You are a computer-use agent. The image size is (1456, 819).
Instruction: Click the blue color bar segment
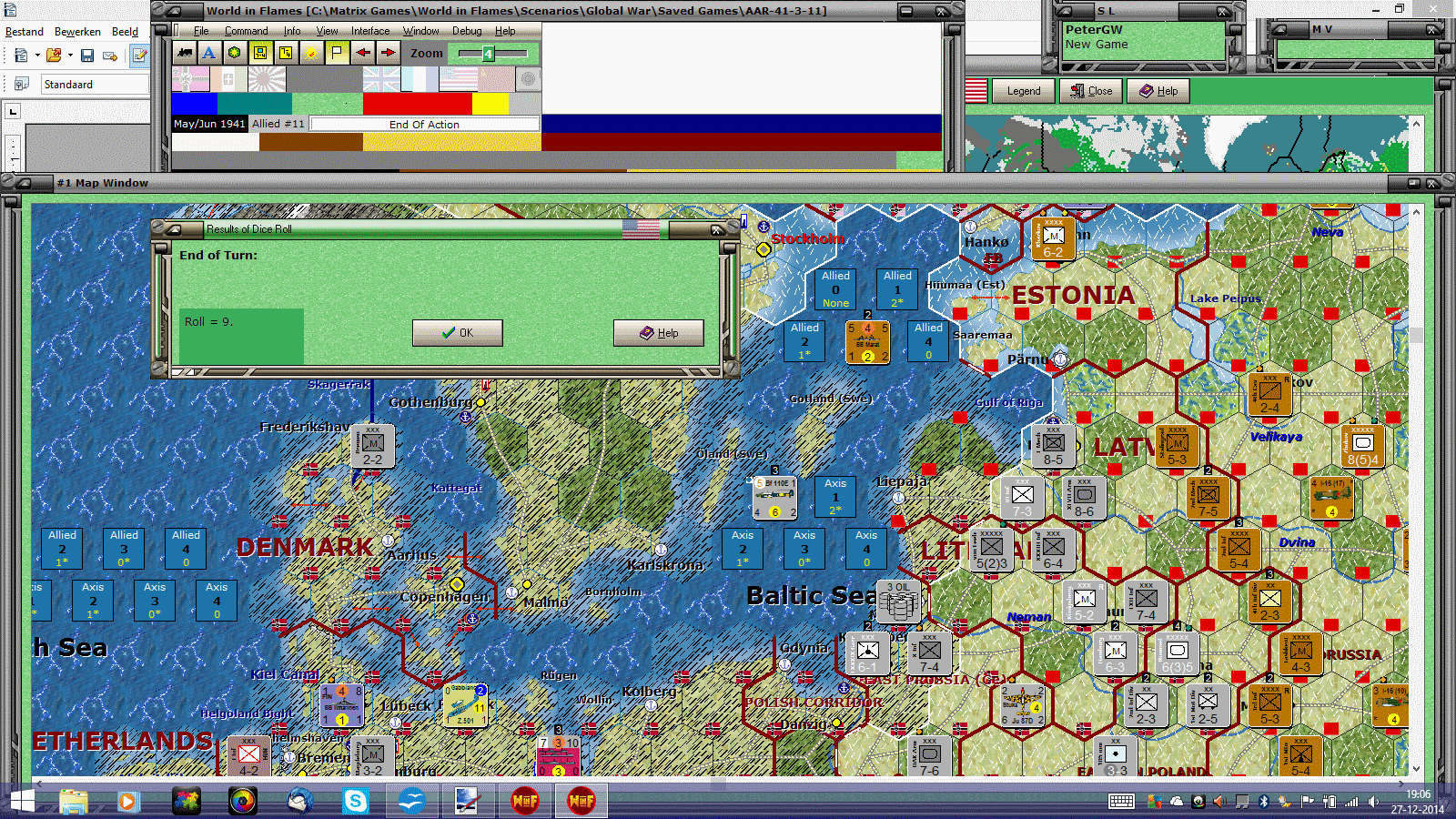pyautogui.click(x=195, y=104)
